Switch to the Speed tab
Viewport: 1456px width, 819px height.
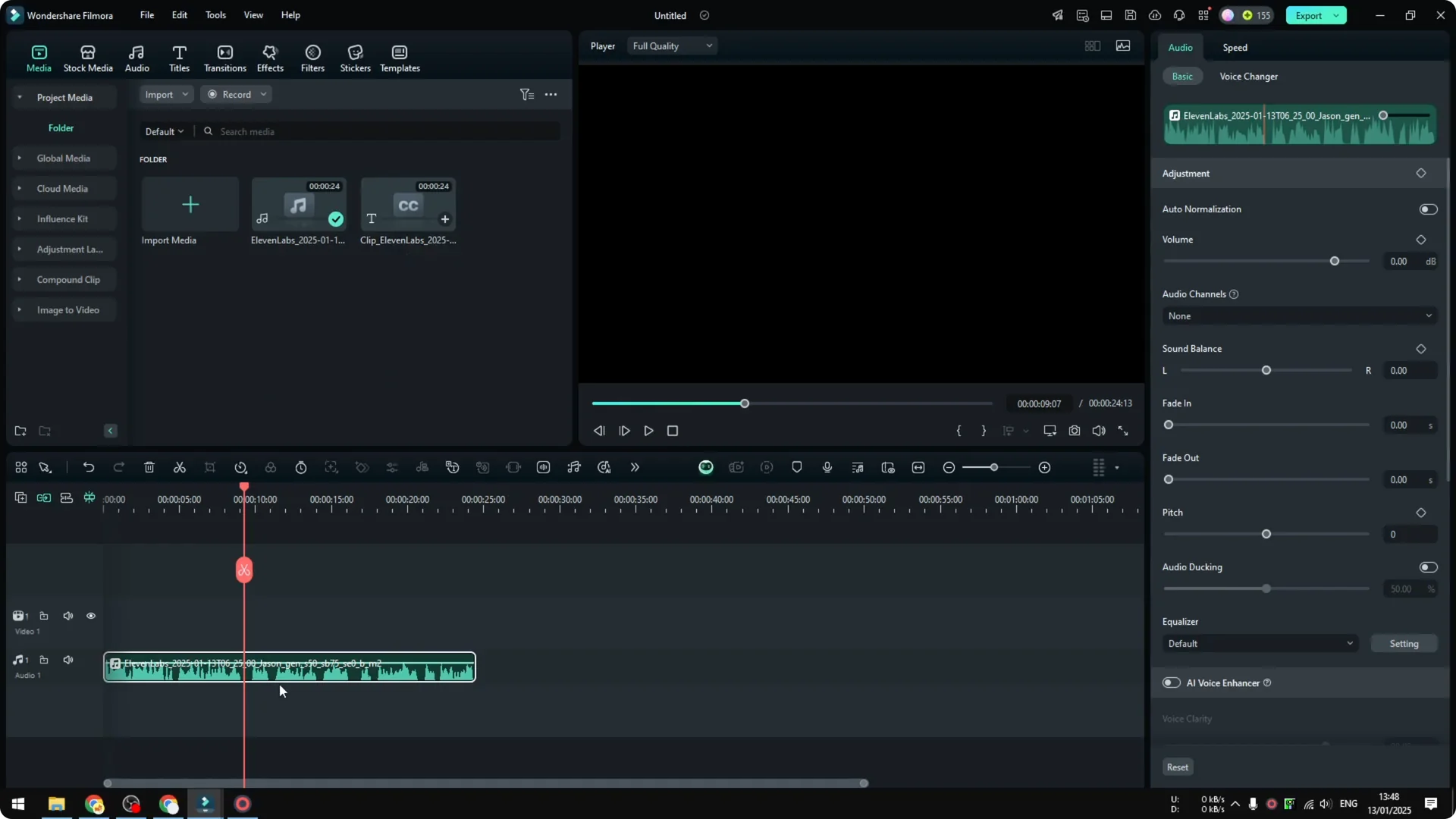coord(1235,48)
